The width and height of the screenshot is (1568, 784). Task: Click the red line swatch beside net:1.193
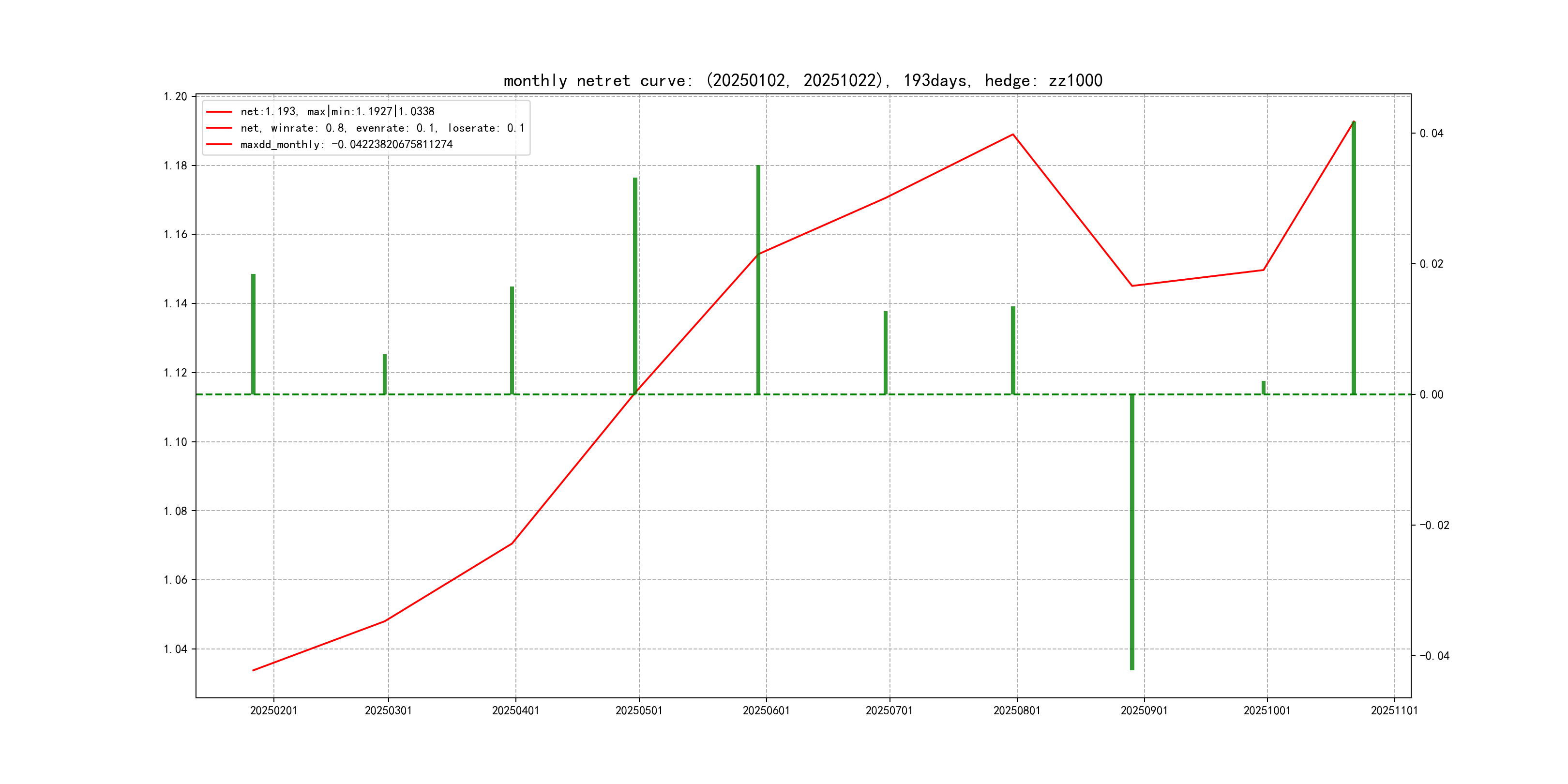click(x=219, y=111)
